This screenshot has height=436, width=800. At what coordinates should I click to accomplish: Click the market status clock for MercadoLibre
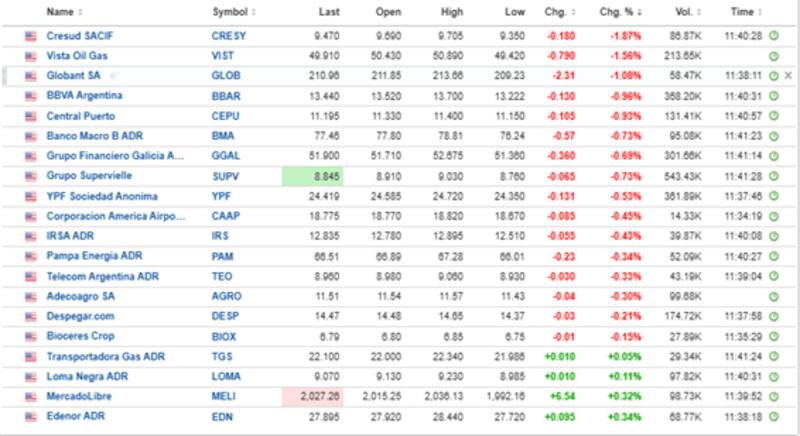pyautogui.click(x=773, y=397)
